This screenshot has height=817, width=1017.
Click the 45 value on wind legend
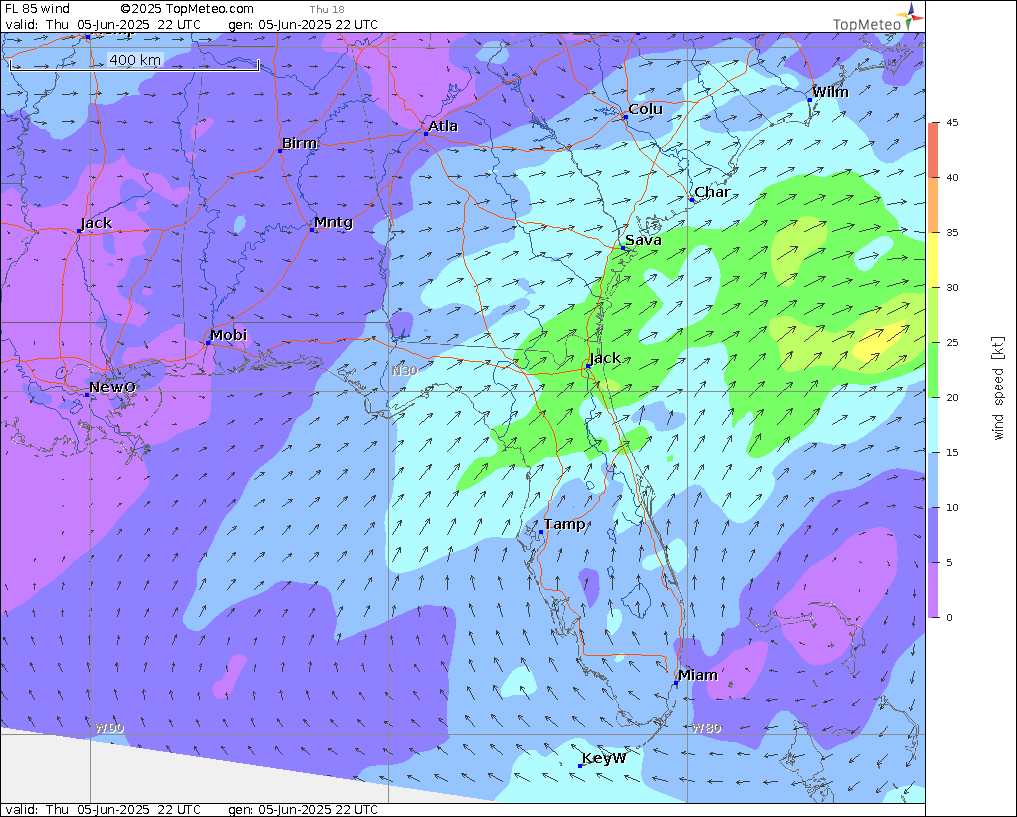point(951,123)
